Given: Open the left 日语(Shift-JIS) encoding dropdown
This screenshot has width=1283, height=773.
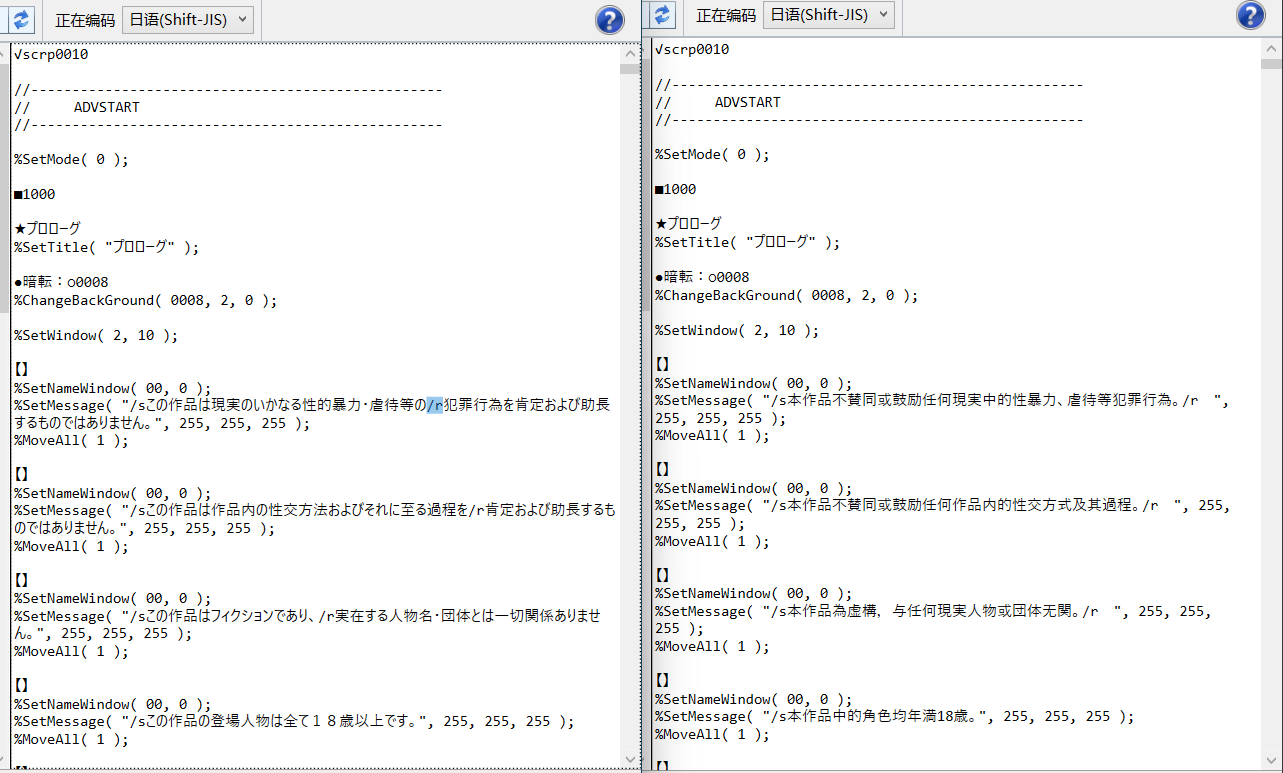Looking at the screenshot, I should click(187, 19).
